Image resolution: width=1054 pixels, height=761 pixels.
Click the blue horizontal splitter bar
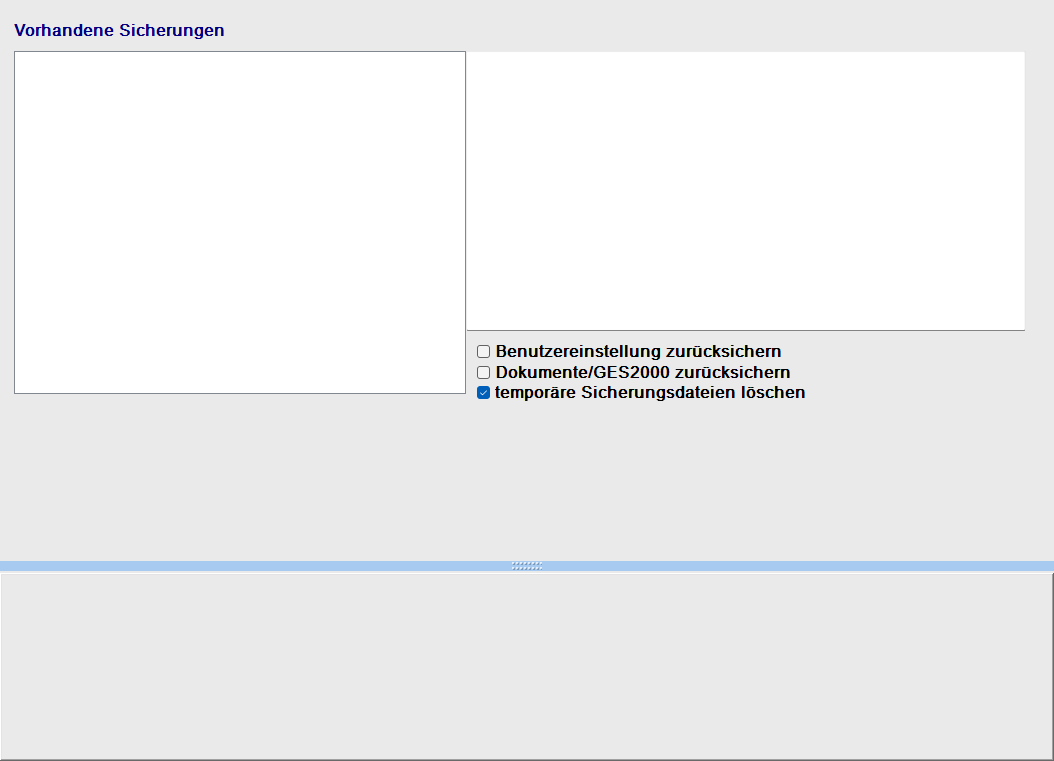300,566
